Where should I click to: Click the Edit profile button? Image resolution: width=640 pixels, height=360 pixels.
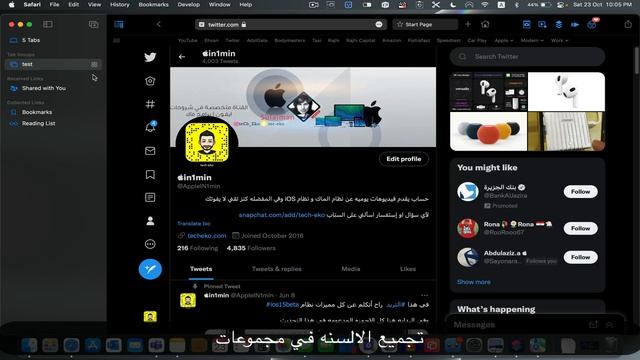(404, 159)
